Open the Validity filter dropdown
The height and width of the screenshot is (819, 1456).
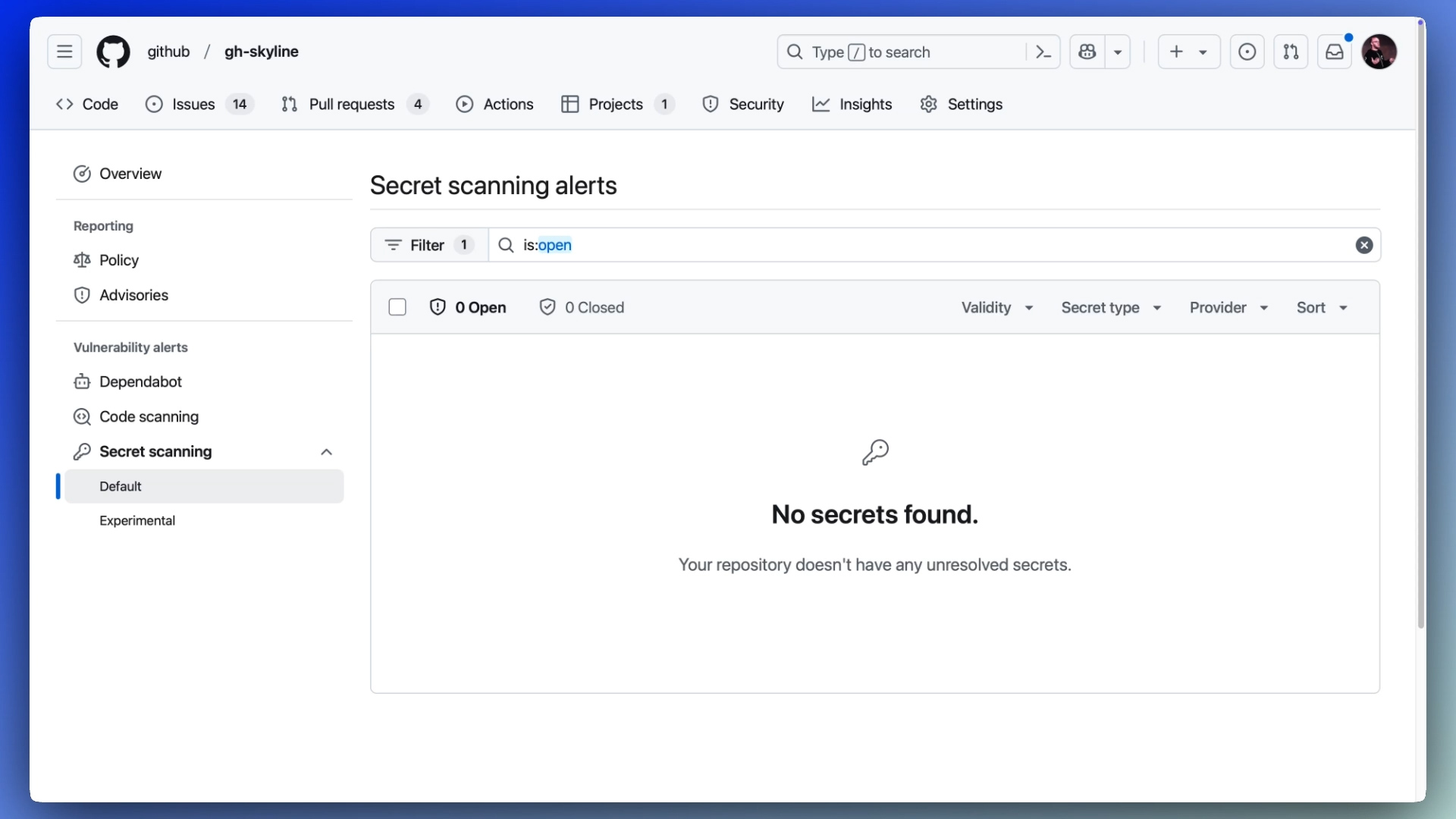(x=996, y=307)
